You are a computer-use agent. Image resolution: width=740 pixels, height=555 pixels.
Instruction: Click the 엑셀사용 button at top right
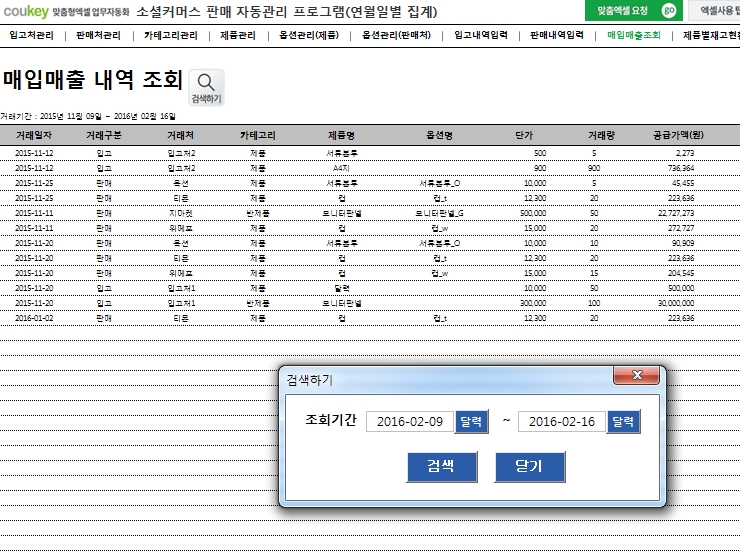coord(714,10)
